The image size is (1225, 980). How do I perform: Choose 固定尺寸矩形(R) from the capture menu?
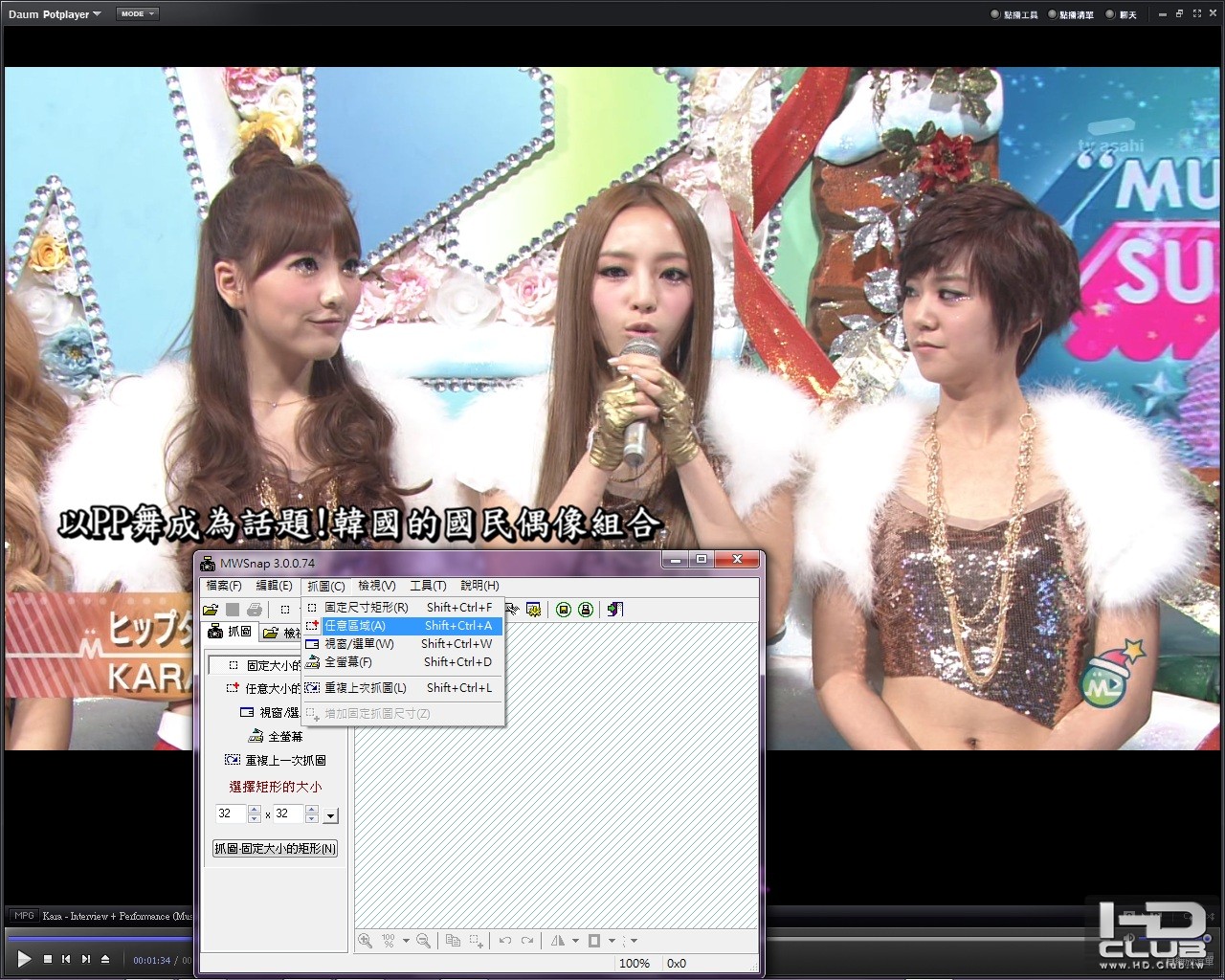click(x=403, y=608)
